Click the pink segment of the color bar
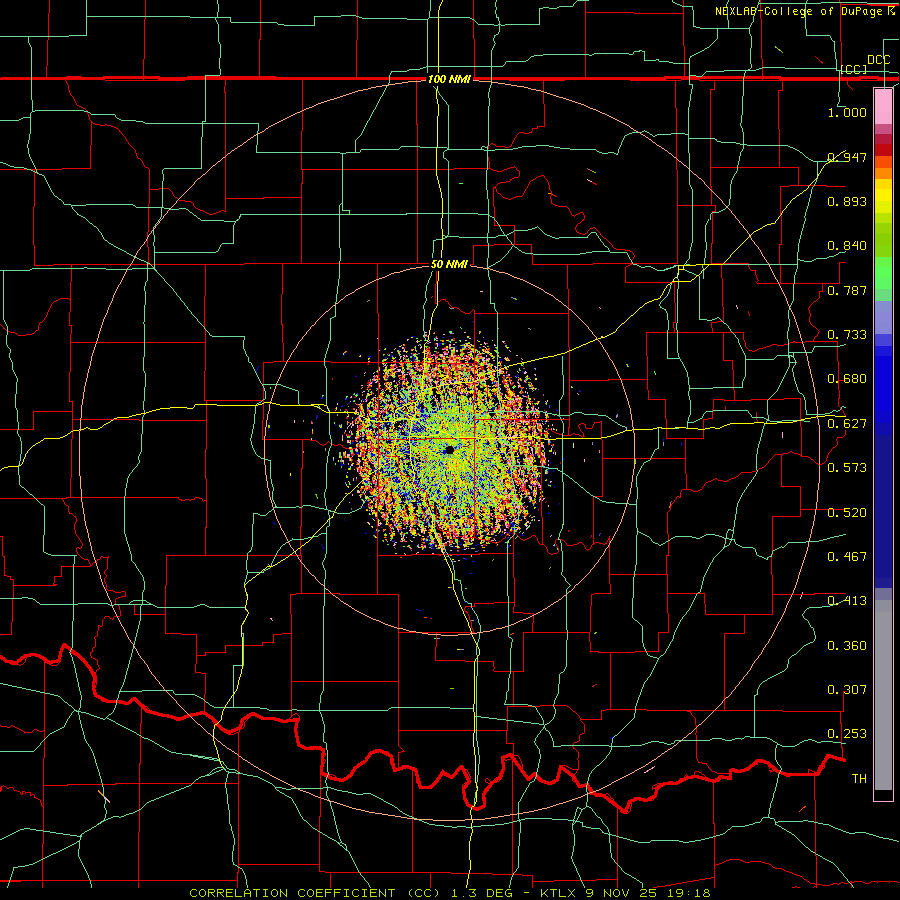 pos(883,107)
